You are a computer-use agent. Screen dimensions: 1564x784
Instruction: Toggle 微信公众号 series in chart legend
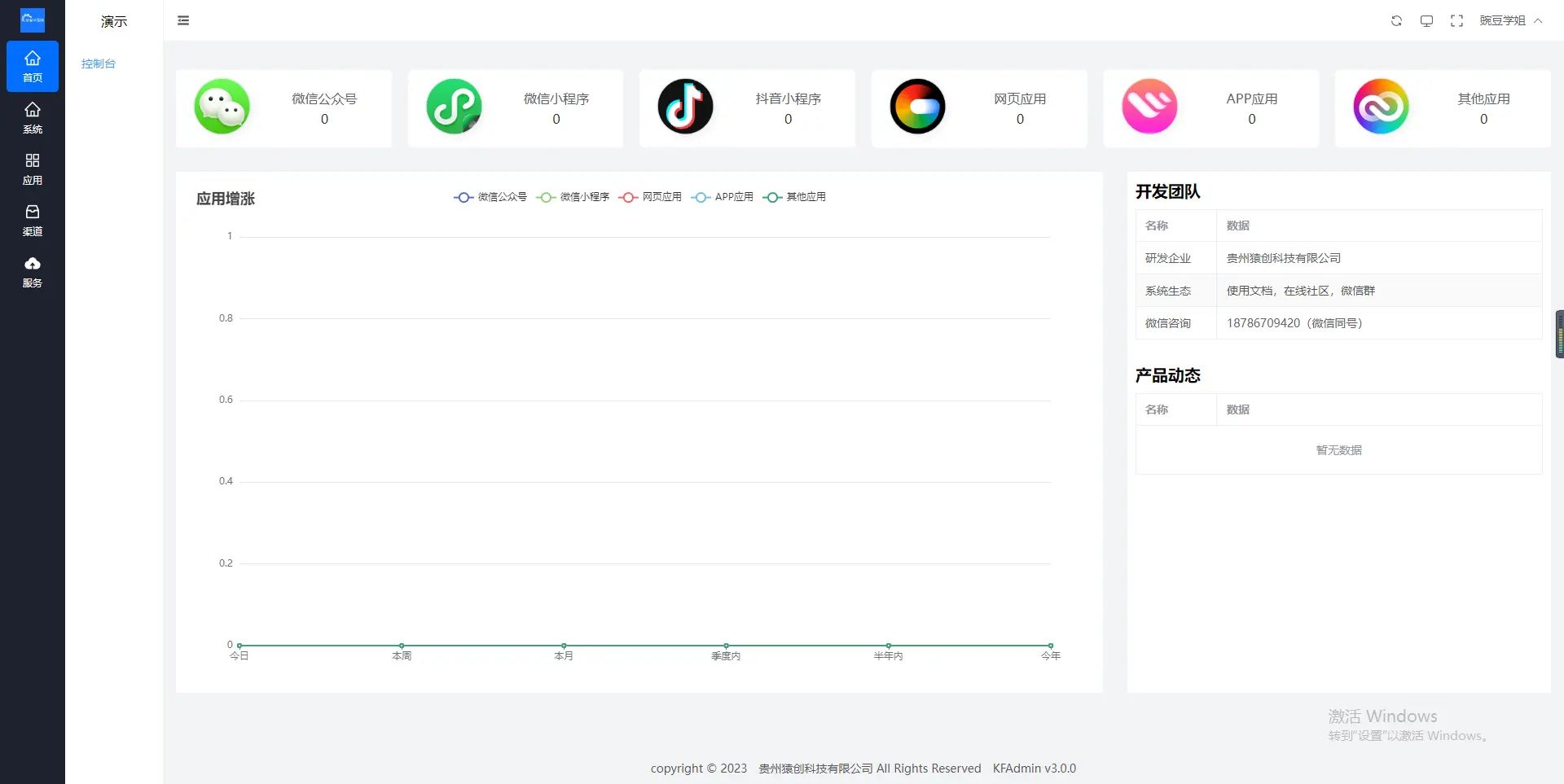pyautogui.click(x=490, y=197)
